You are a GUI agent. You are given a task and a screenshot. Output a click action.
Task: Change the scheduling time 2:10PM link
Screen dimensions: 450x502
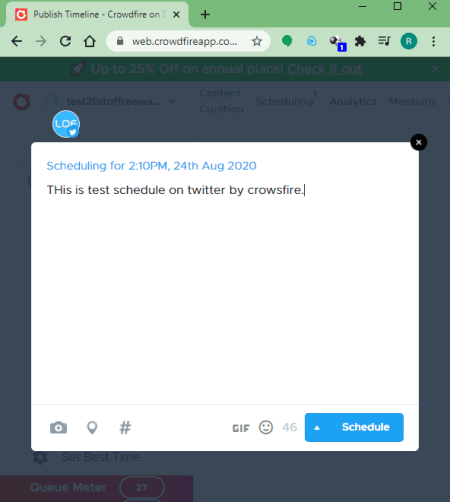tap(151, 166)
